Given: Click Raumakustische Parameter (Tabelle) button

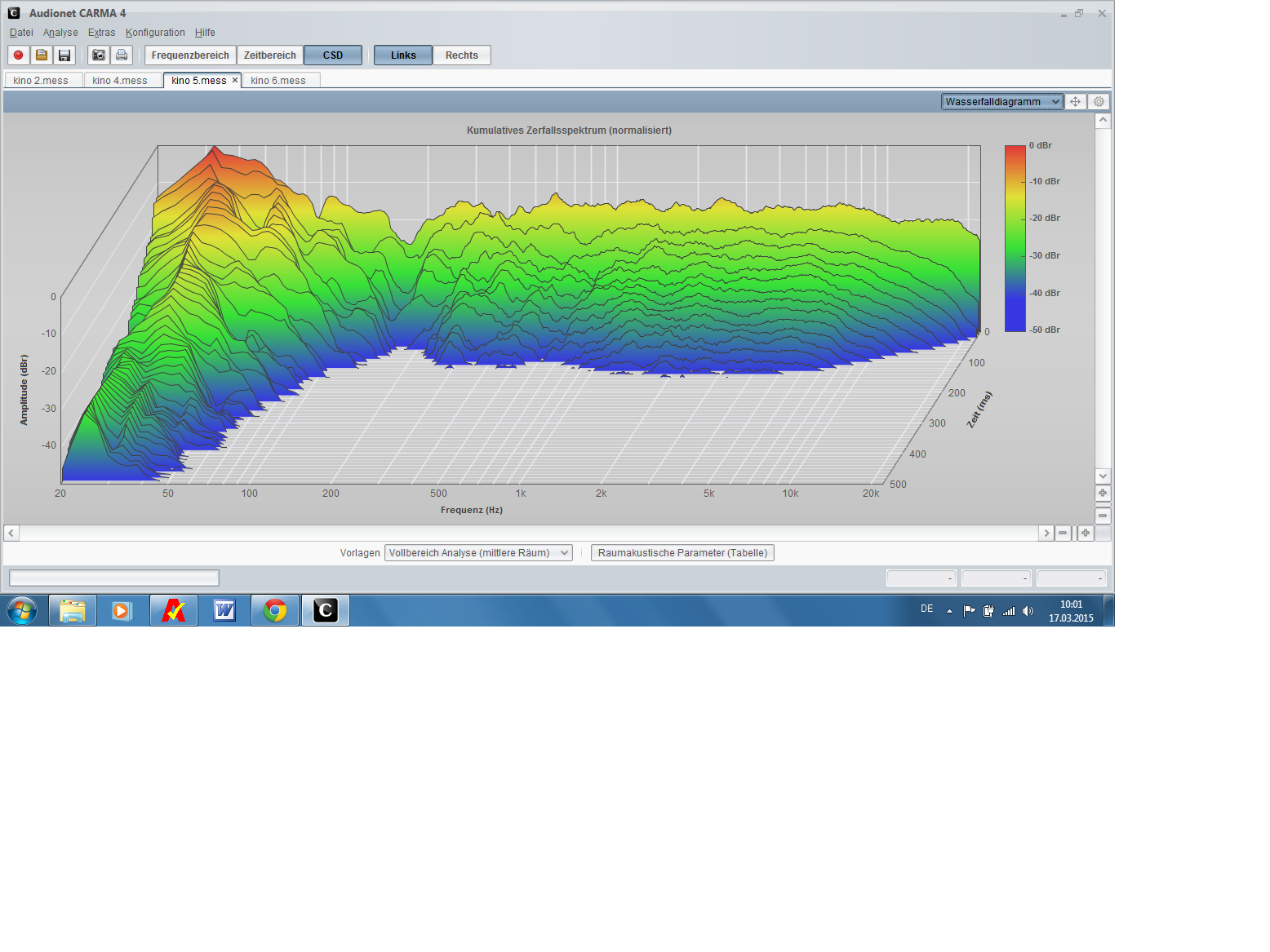Looking at the screenshot, I should (682, 553).
